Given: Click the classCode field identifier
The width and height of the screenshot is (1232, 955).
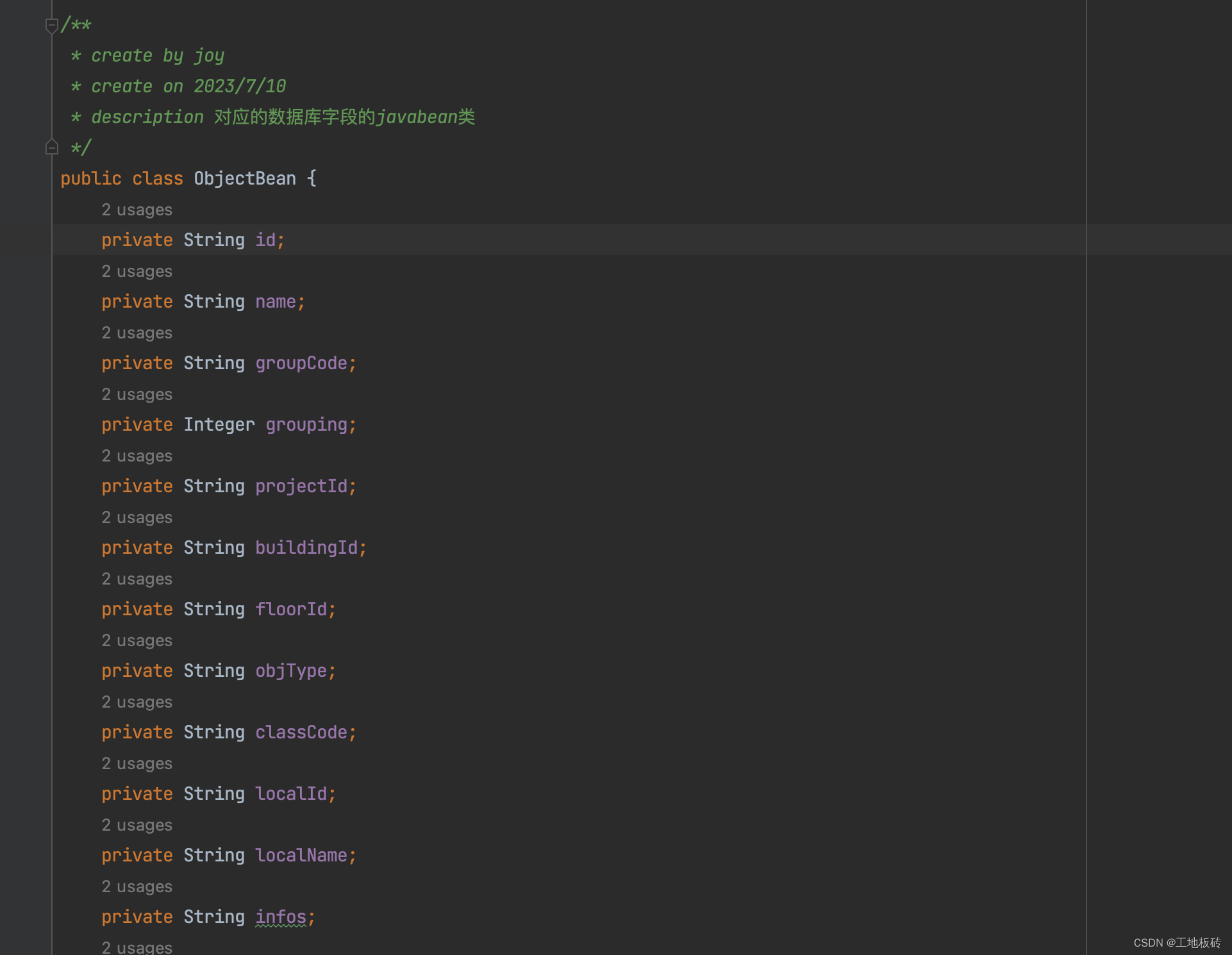Looking at the screenshot, I should tap(301, 732).
